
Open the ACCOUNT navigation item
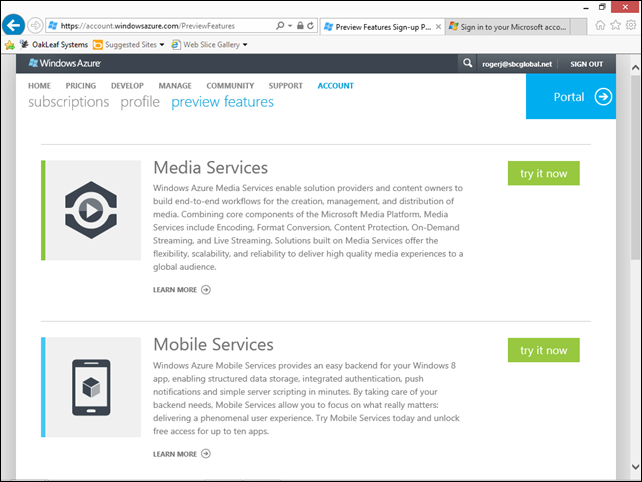pyautogui.click(x=335, y=86)
